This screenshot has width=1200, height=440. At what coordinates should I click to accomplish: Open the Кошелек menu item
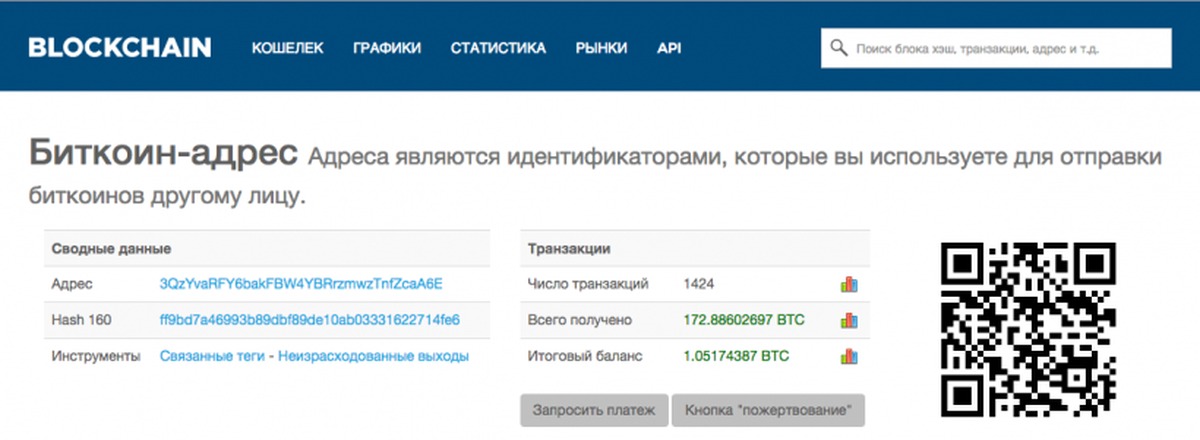tap(287, 48)
